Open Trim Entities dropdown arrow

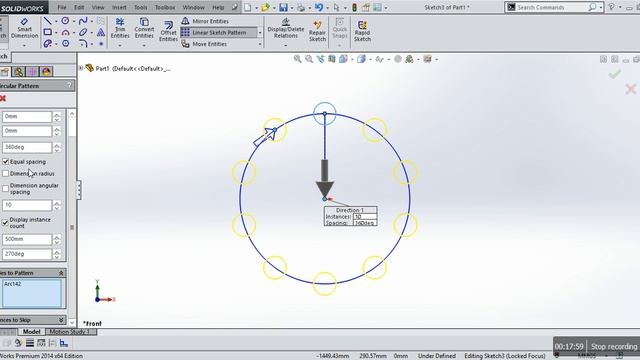(120, 45)
